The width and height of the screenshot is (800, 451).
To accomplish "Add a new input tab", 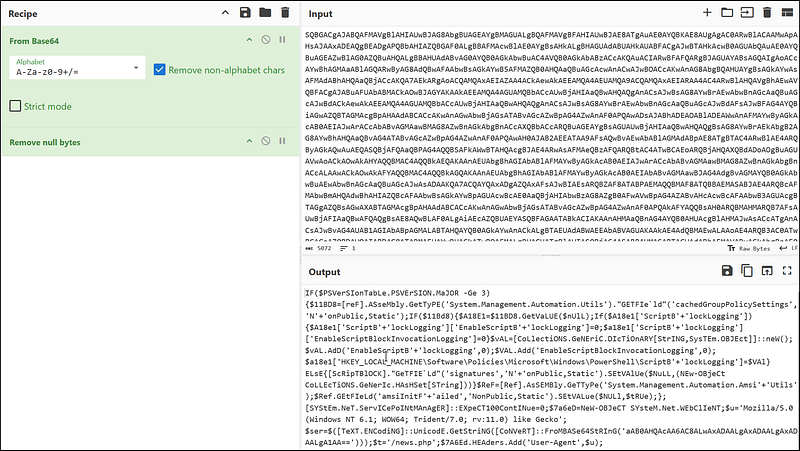I will pos(708,13).
